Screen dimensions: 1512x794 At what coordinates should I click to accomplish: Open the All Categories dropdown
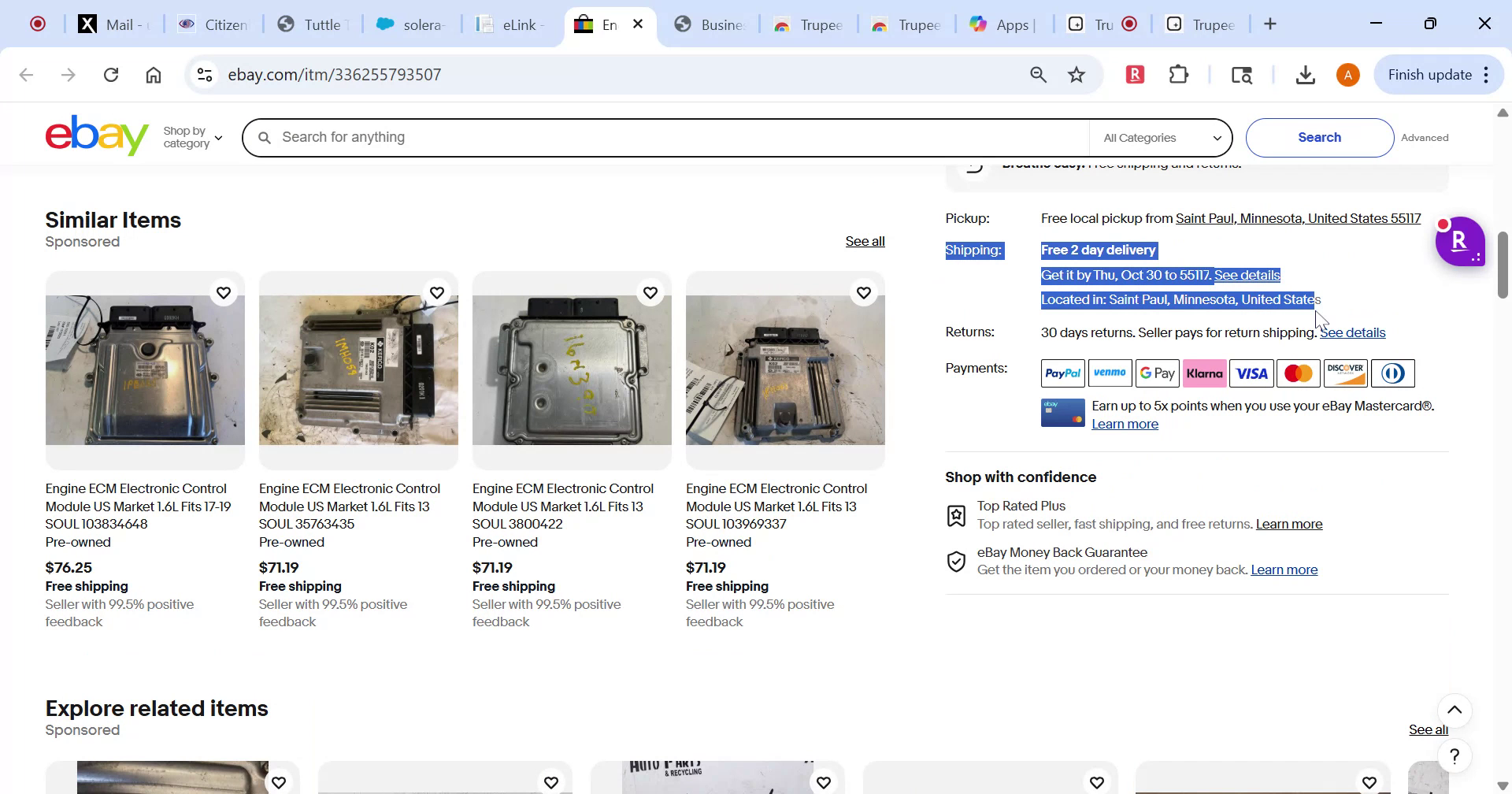1160,137
